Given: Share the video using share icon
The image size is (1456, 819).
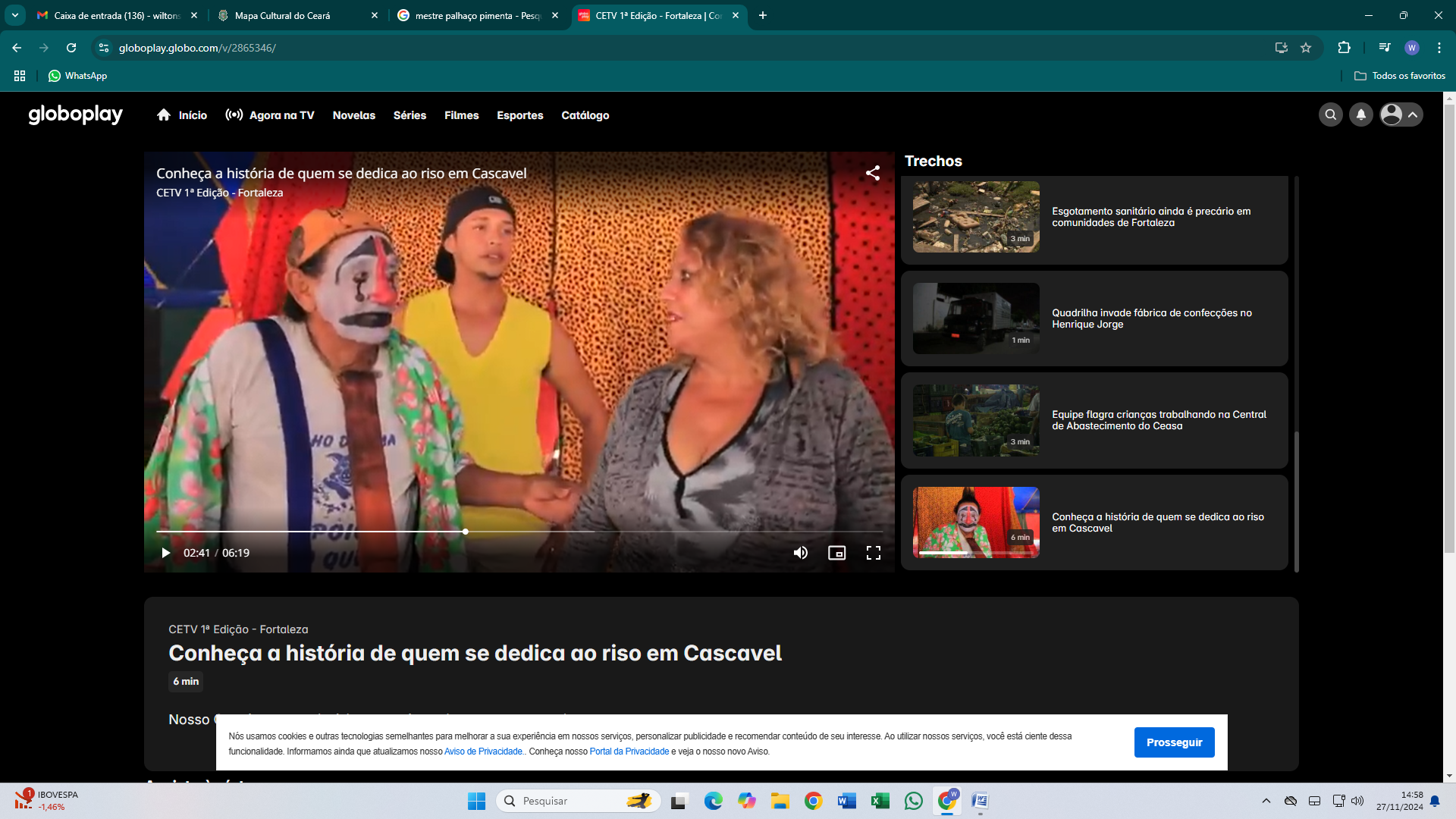Looking at the screenshot, I should coord(873,173).
